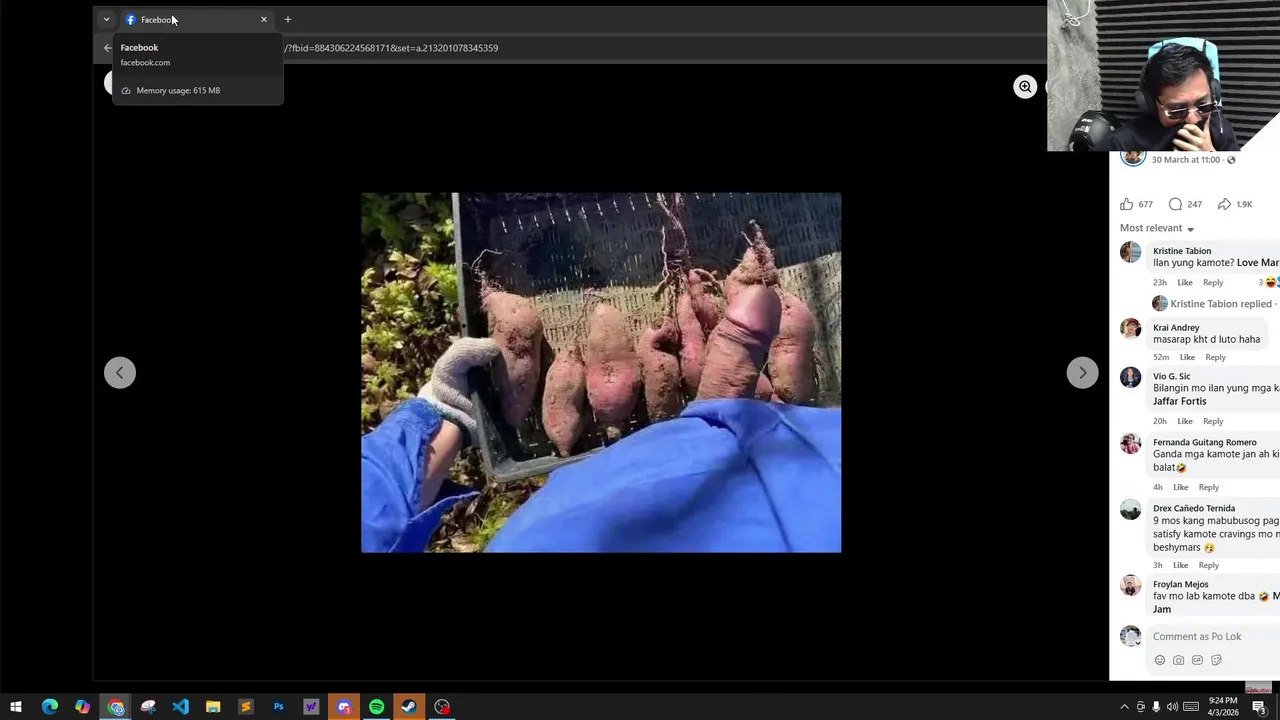This screenshot has height=720, width=1280.
Task: Close the Facebook tab
Action: (x=264, y=19)
